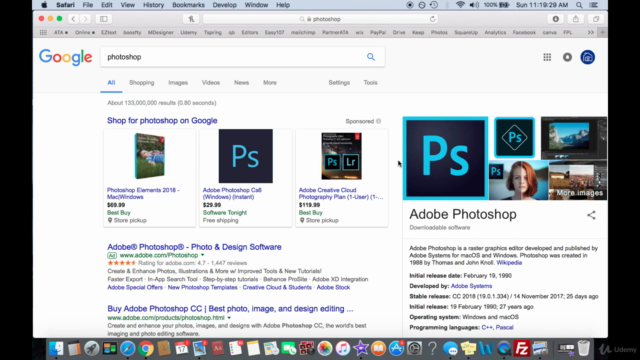Click the blue Google search magnifier
This screenshot has width=640, height=360.
371,57
